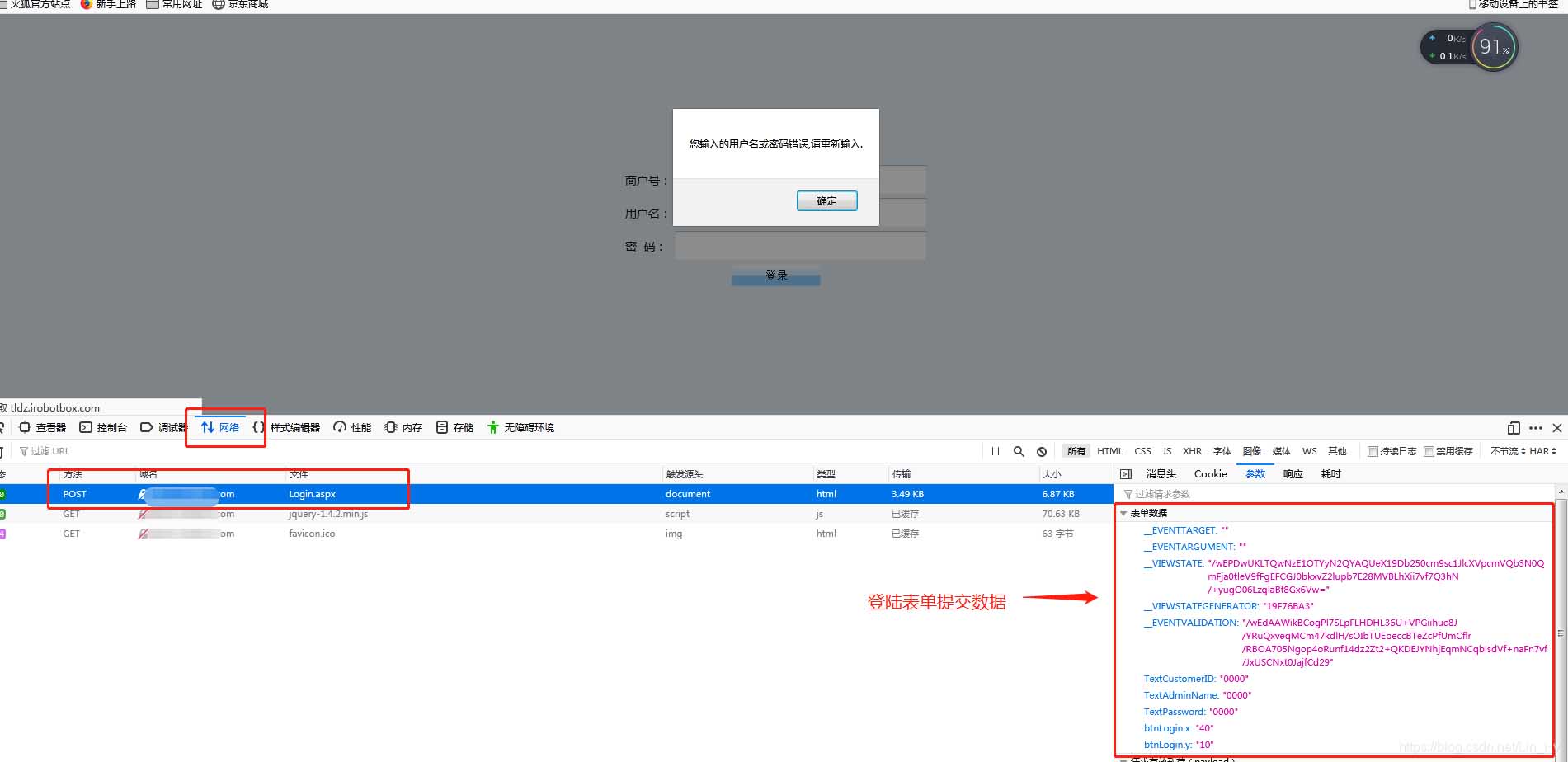Open 移动设备上的书签 mobile bookmarks

pos(1513,4)
